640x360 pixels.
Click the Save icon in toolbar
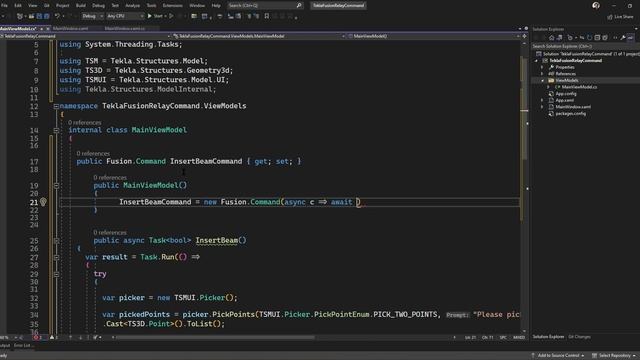pyautogui.click(x=39, y=16)
